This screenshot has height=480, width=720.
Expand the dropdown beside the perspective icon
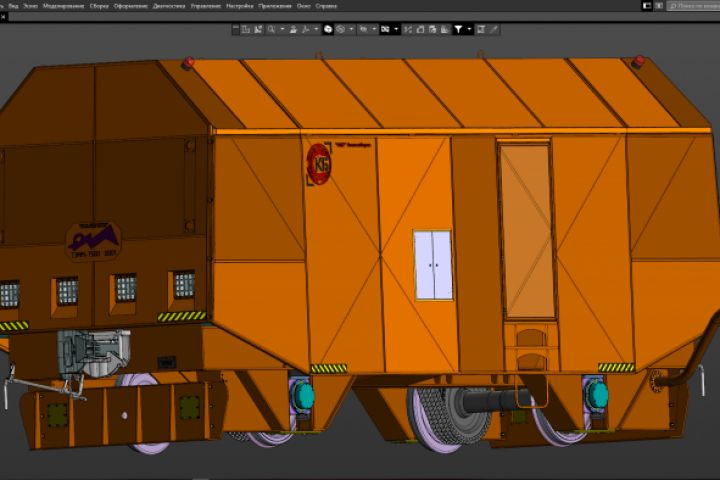point(396,29)
